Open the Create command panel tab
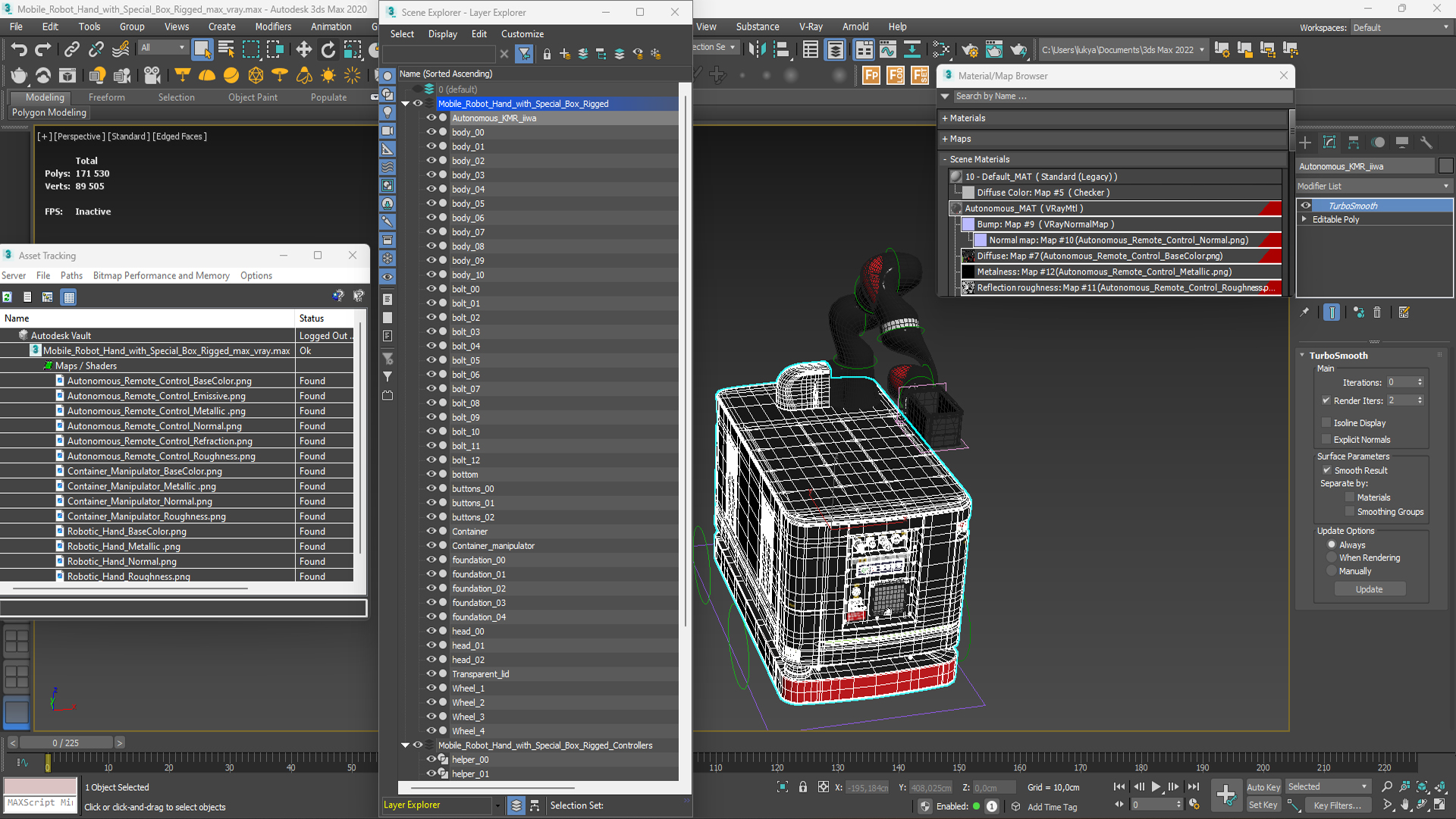 pos(1305,143)
